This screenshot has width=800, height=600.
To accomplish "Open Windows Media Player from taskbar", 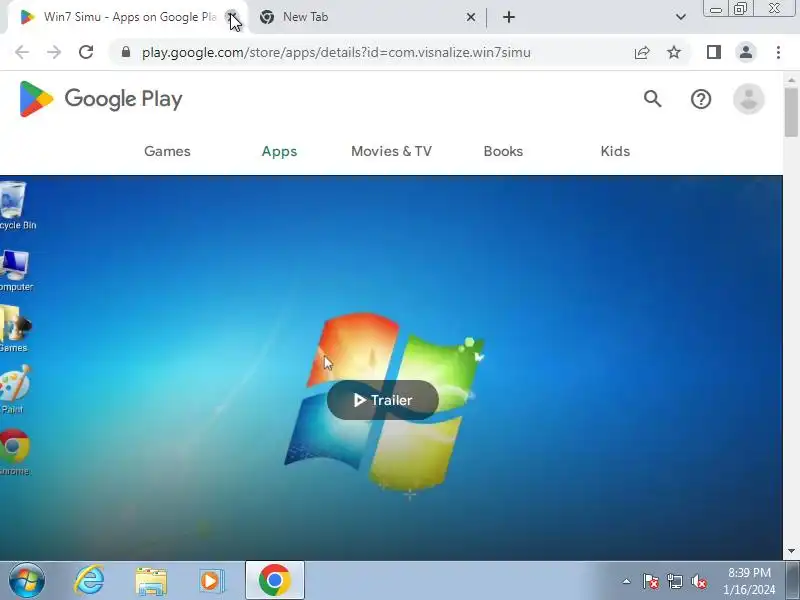I will [211, 581].
